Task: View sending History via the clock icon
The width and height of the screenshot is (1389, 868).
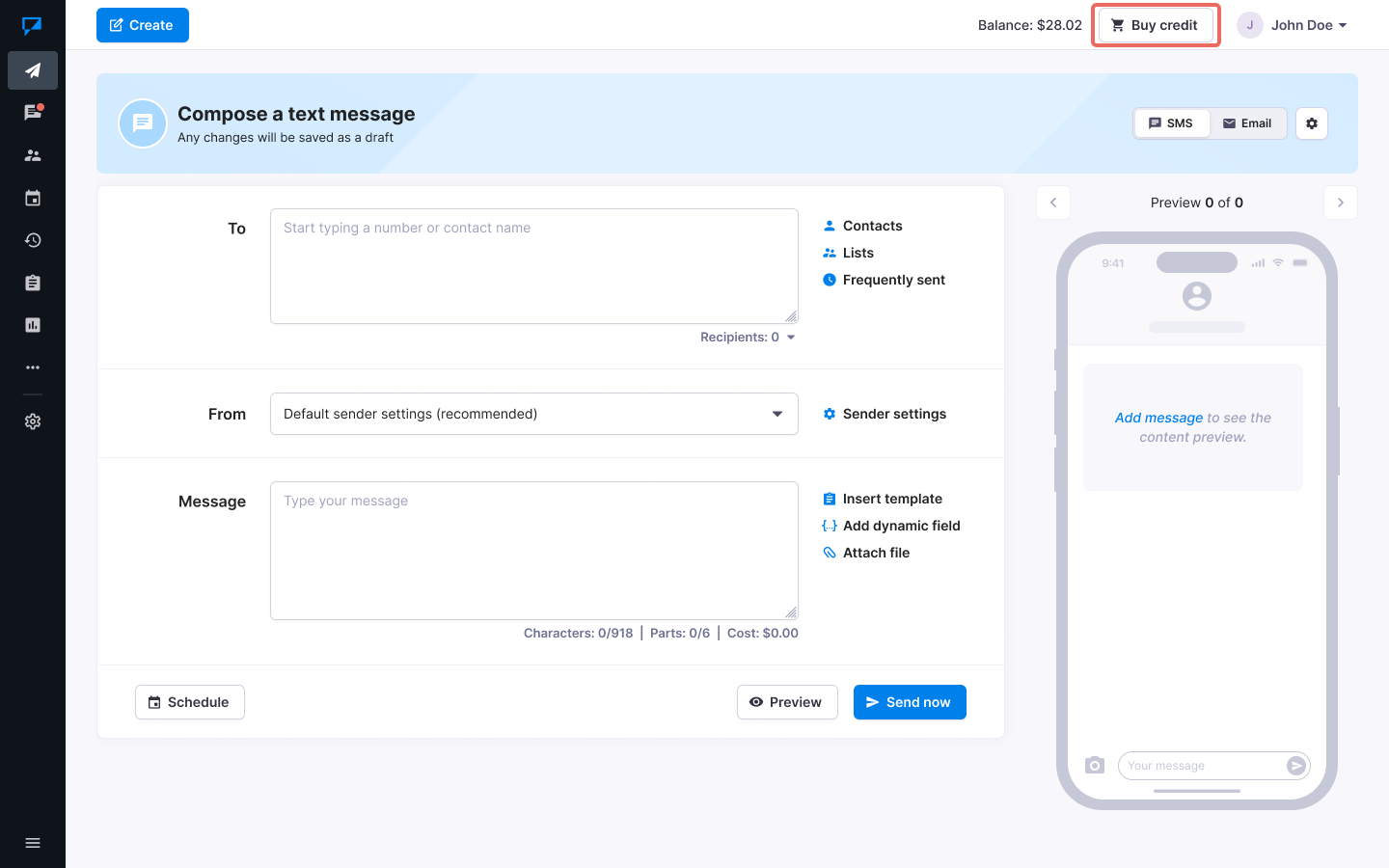Action: click(x=33, y=240)
